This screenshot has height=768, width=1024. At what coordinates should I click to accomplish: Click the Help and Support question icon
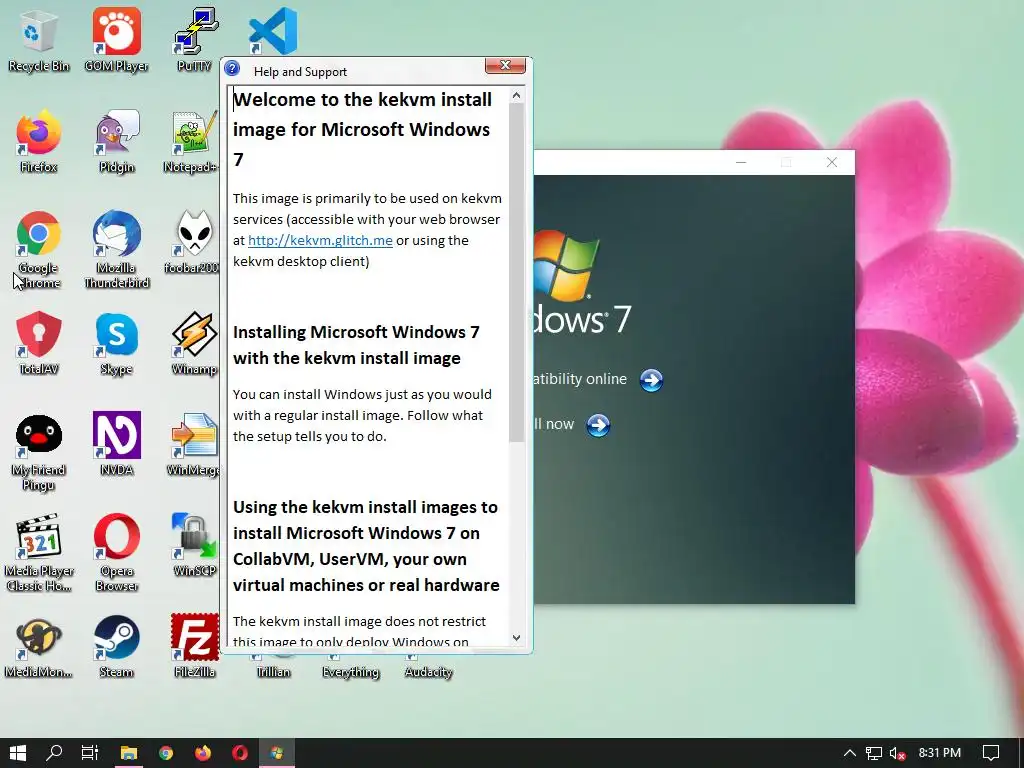[232, 69]
